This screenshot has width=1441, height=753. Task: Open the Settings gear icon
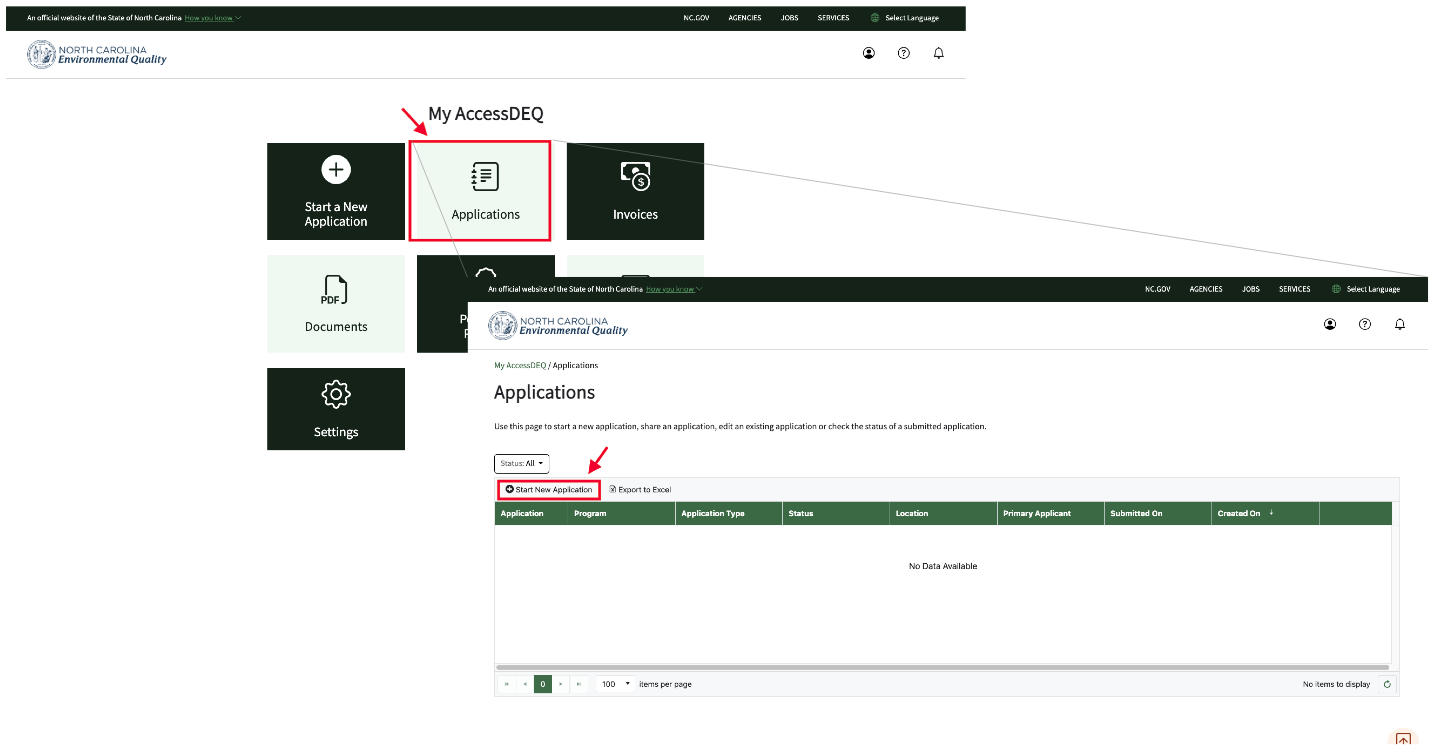pos(335,395)
